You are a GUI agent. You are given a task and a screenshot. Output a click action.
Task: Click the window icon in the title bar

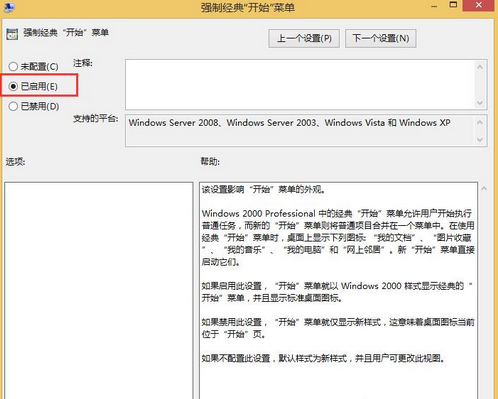(9, 6)
